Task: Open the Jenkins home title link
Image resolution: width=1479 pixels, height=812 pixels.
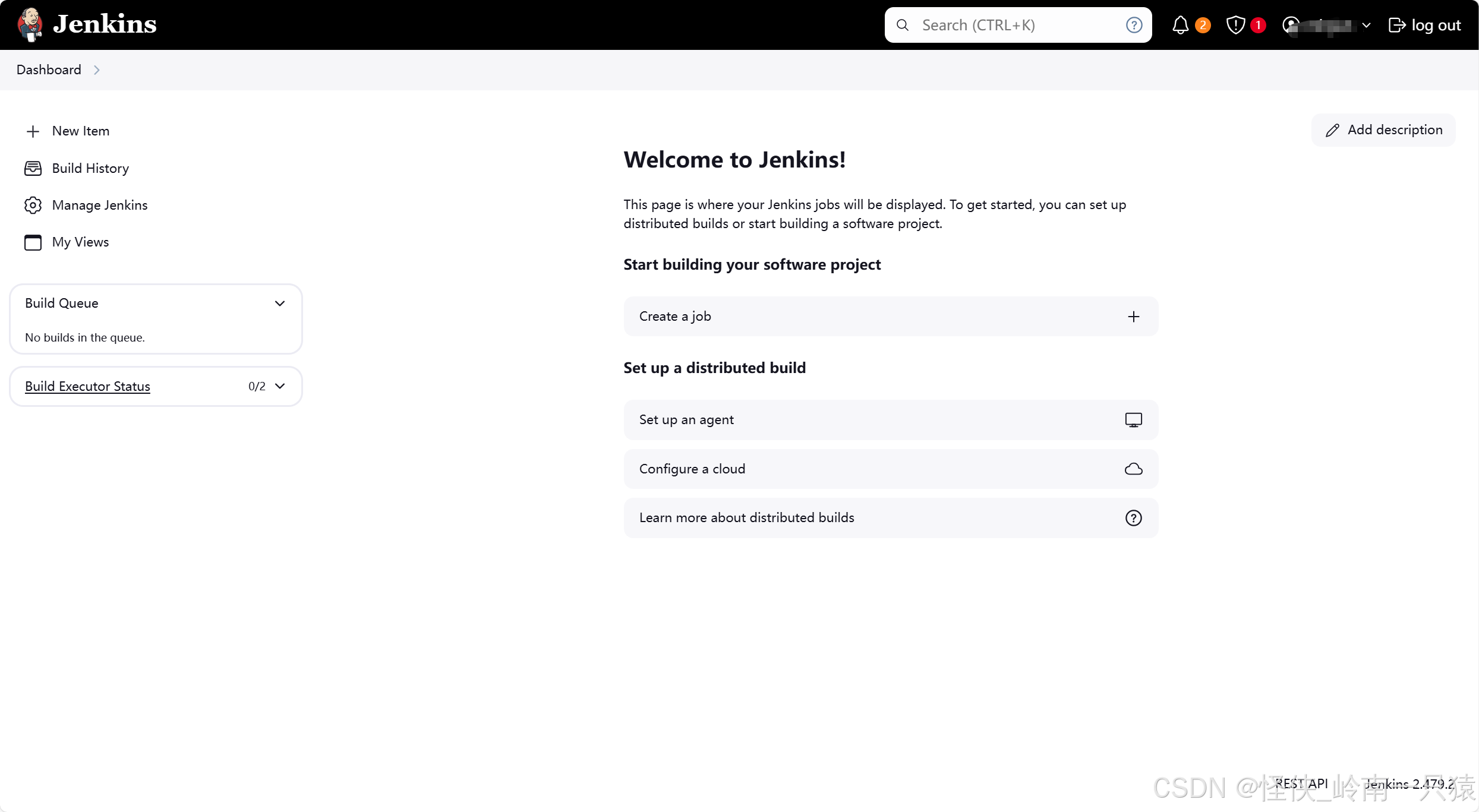Action: point(105,24)
